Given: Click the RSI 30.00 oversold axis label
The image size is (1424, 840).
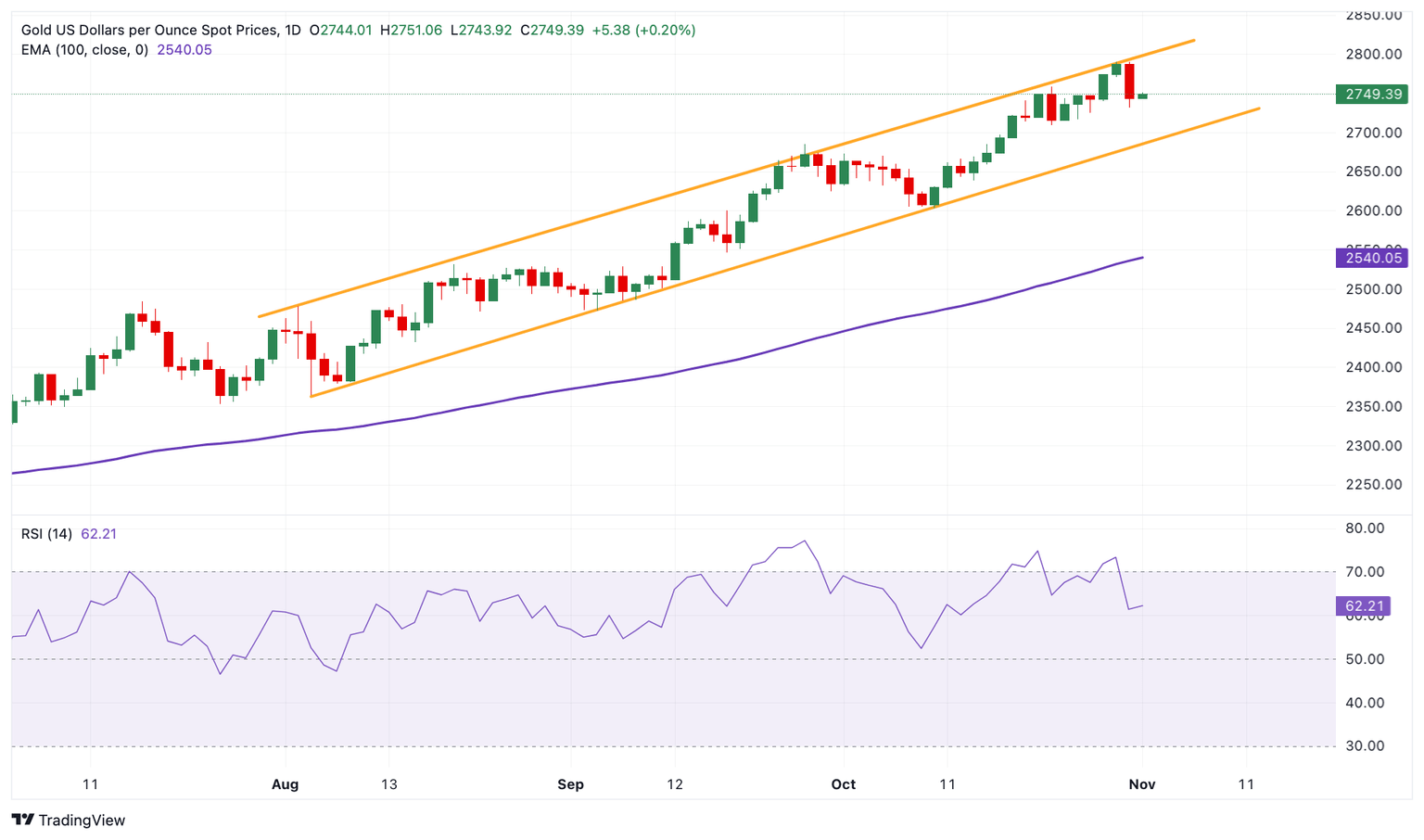Looking at the screenshot, I should pyautogui.click(x=1364, y=745).
